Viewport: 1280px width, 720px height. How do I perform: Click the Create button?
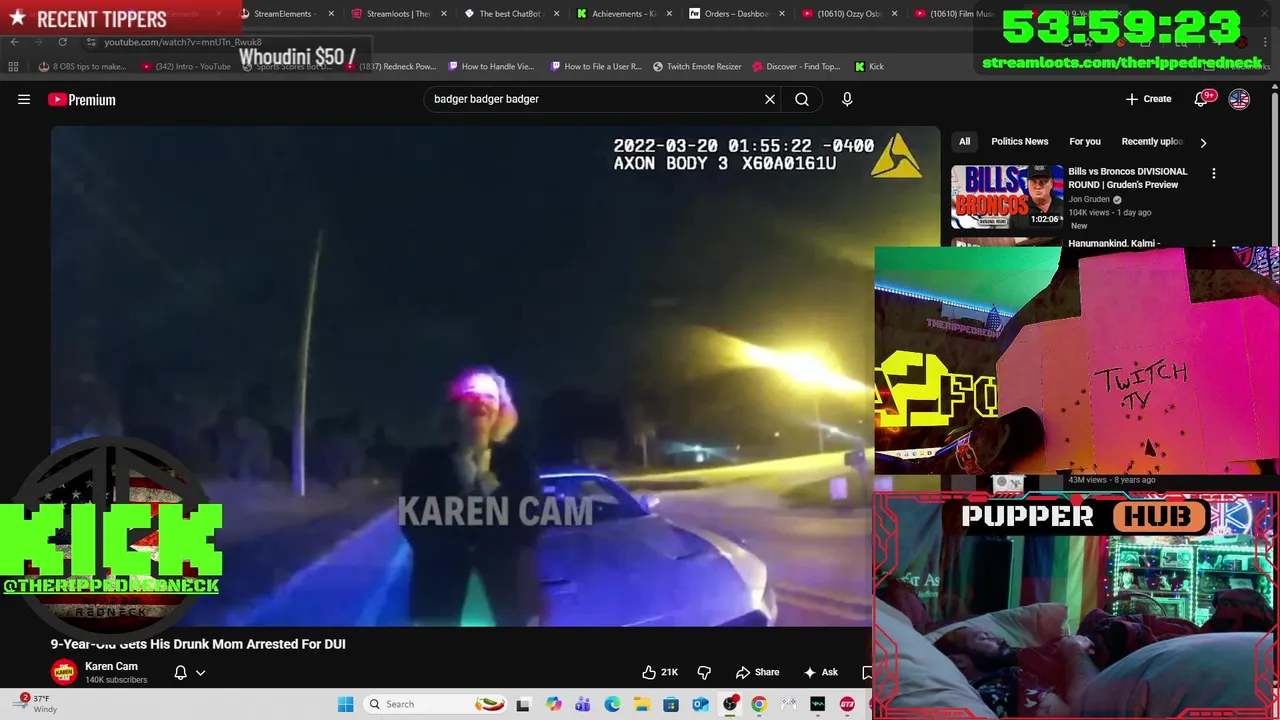pos(1148,99)
